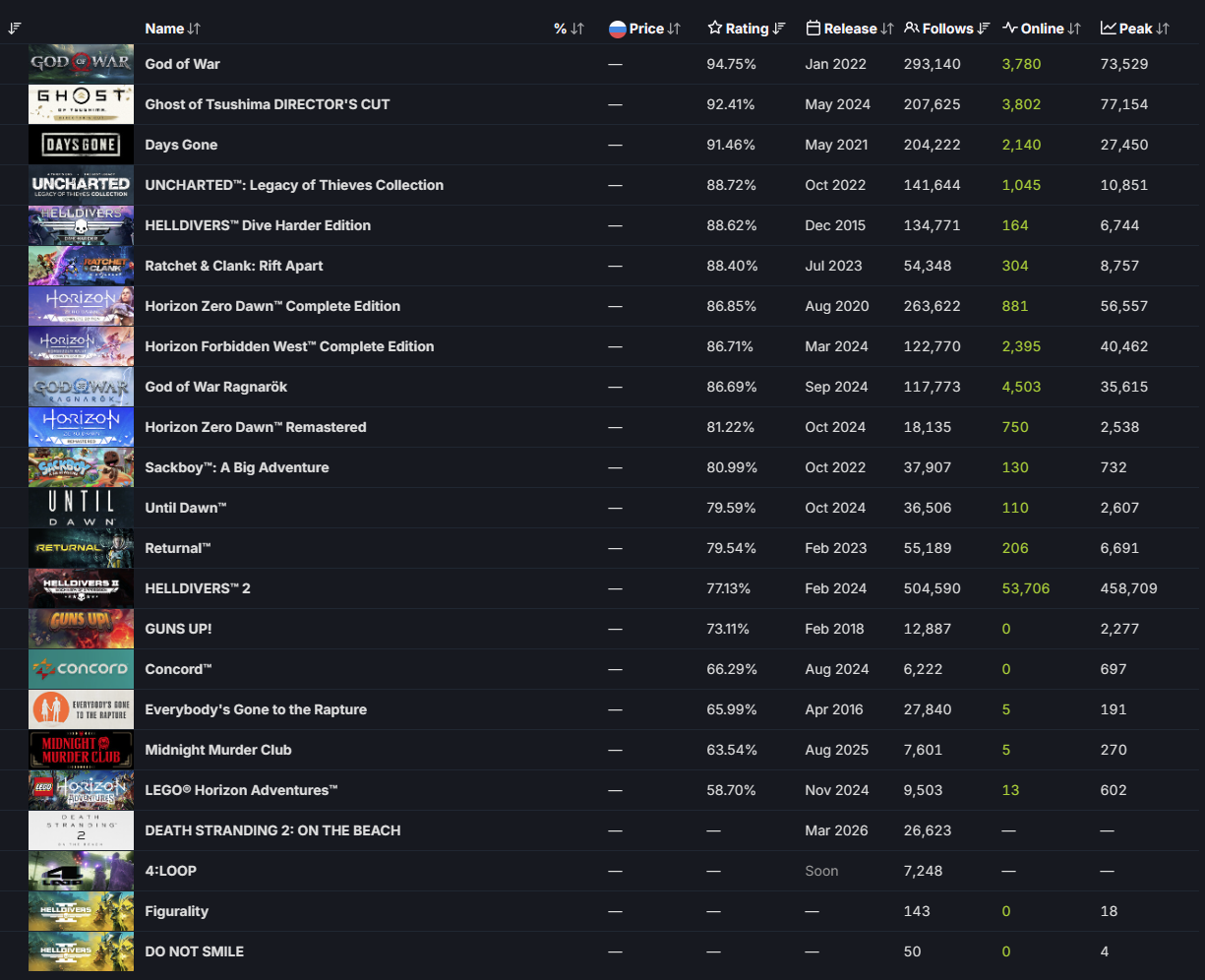Open Ghost of Tsushima DIRECTOR'S CUT link
Viewport: 1205px width, 980px height.
(268, 104)
